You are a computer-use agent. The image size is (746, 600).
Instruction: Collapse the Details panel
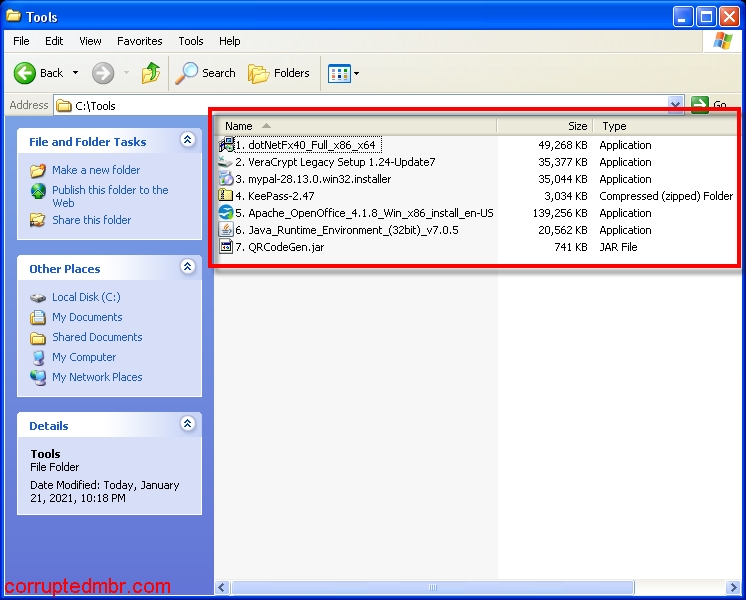pos(187,425)
